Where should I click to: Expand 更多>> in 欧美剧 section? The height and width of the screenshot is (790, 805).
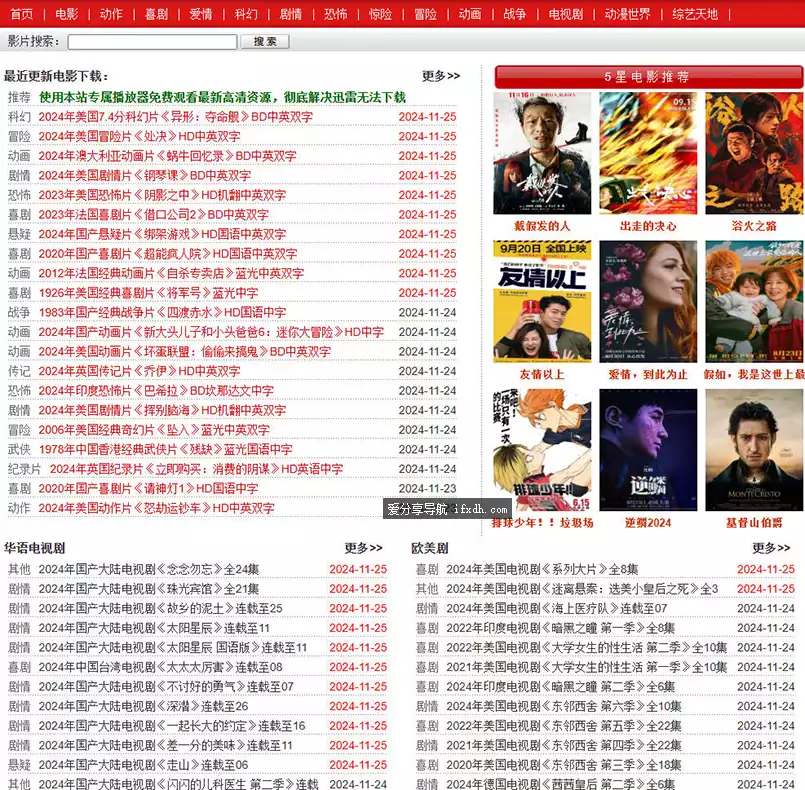pos(770,548)
